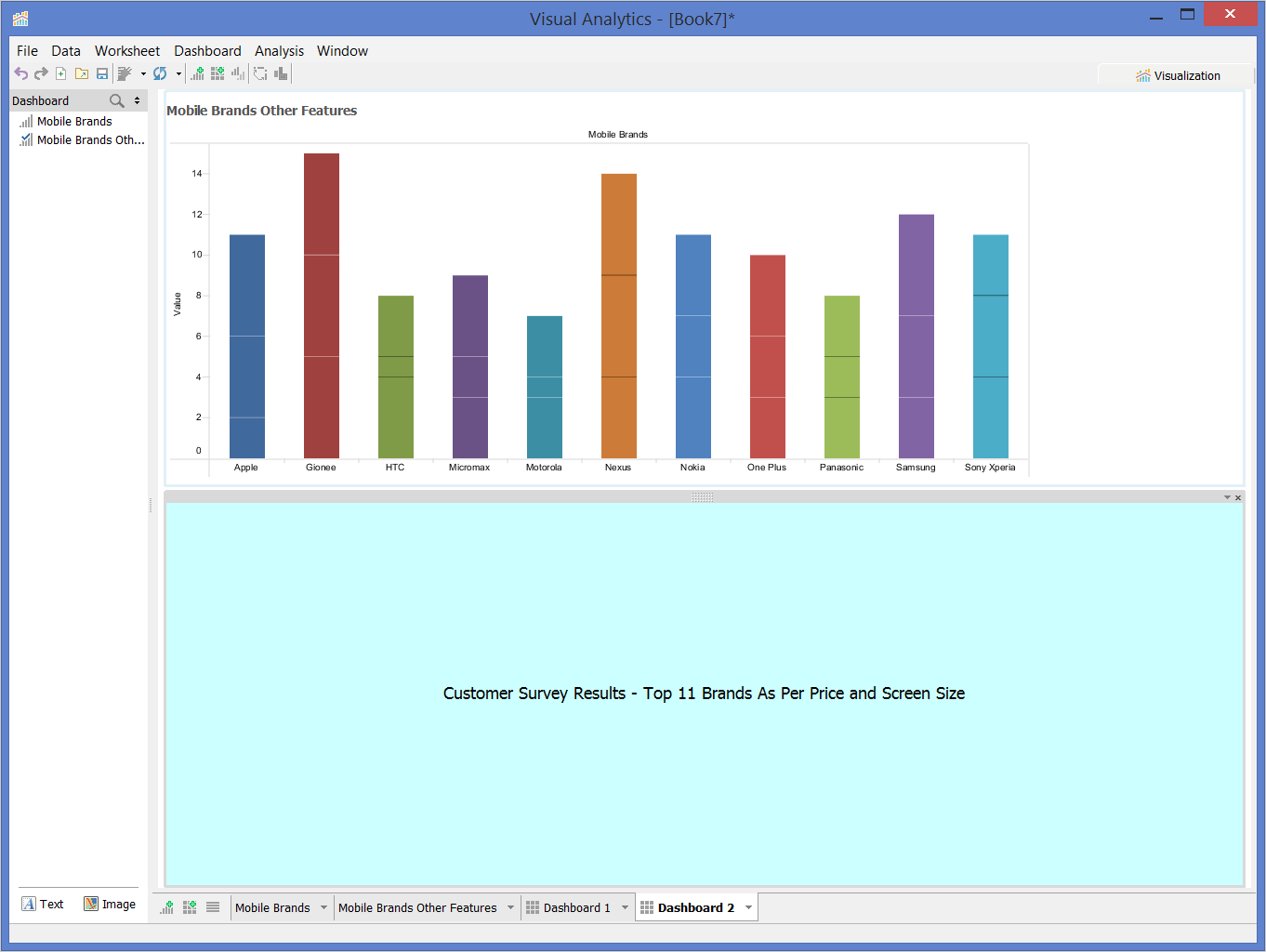Open a workbook using the folder icon

(x=82, y=73)
